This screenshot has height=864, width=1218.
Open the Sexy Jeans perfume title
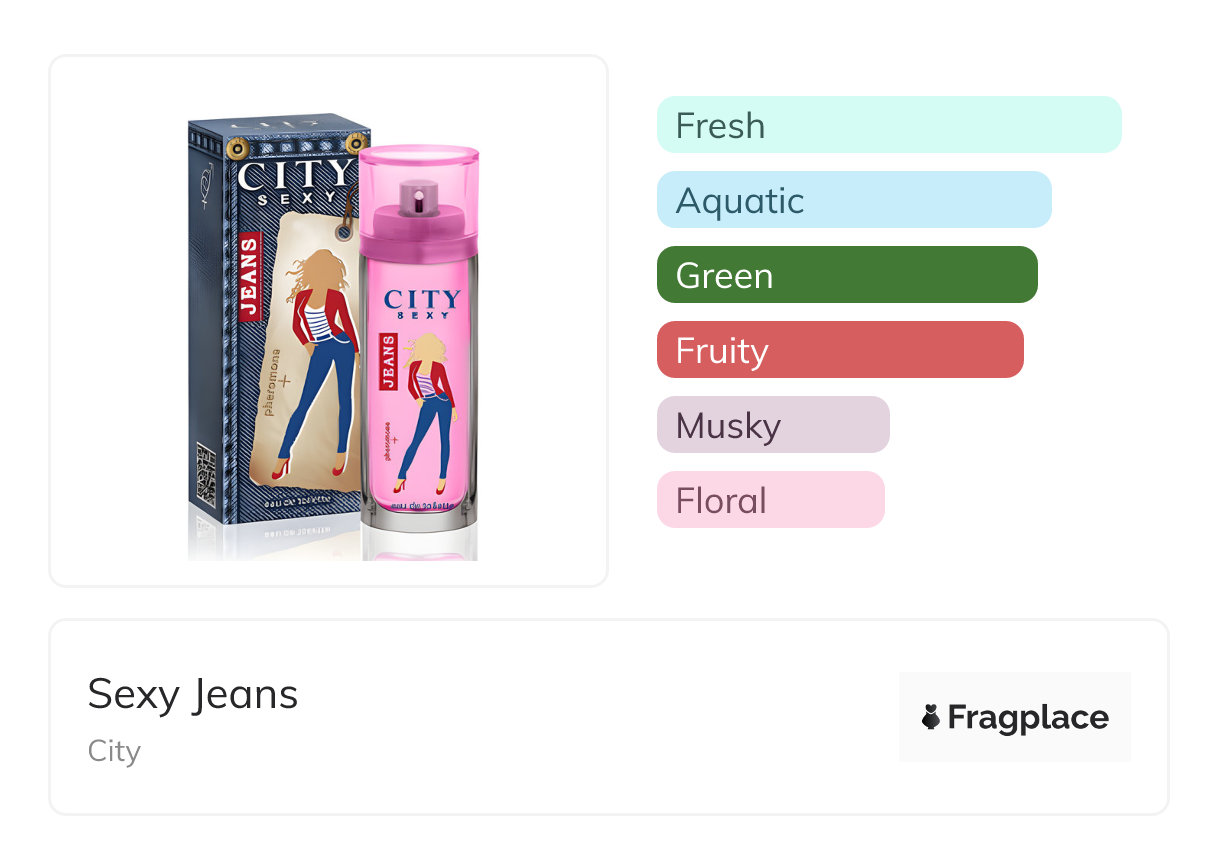pyautogui.click(x=193, y=693)
